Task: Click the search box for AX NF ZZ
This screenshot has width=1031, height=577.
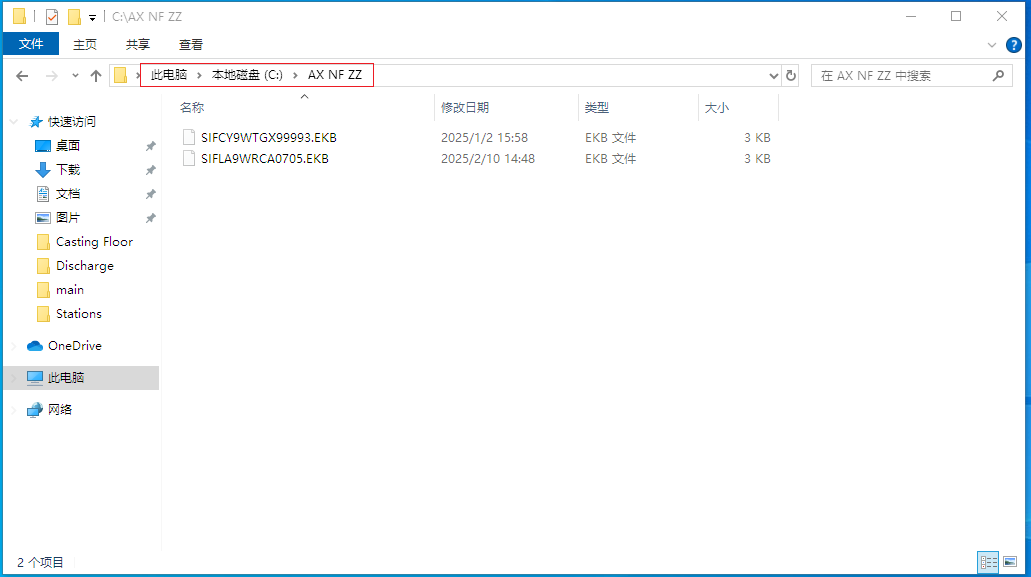Action: [x=900, y=76]
